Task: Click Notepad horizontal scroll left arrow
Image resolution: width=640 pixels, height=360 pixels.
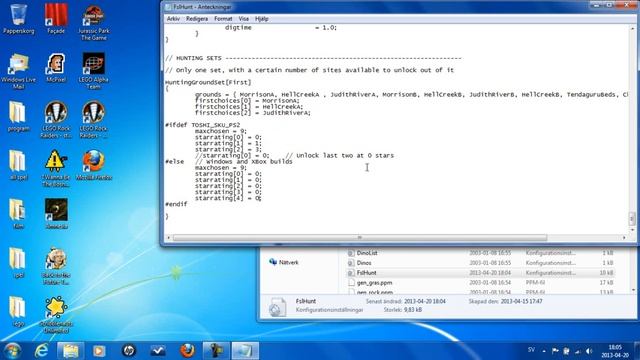Action: (169, 238)
